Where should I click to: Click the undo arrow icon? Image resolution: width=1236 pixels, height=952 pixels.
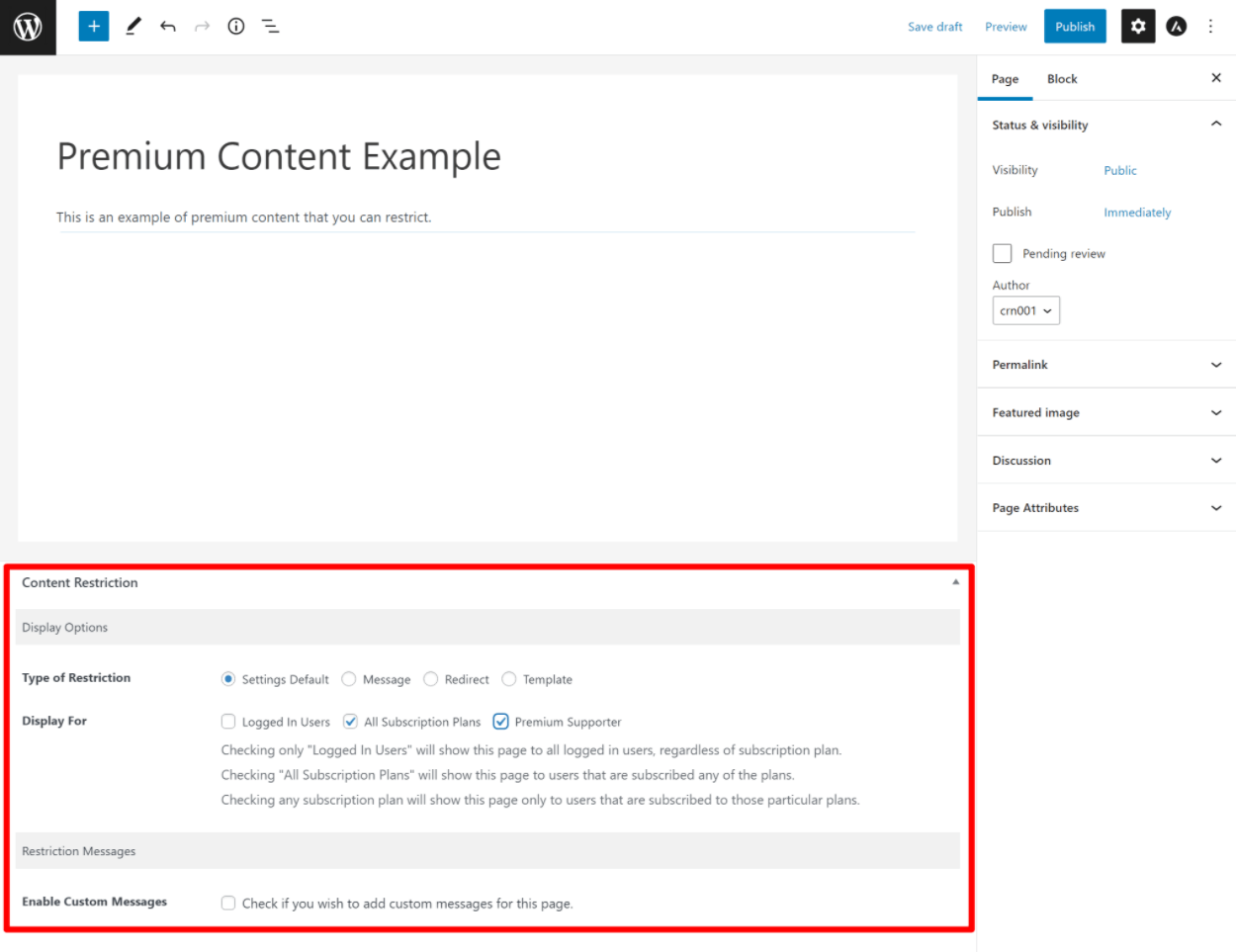[168, 27]
